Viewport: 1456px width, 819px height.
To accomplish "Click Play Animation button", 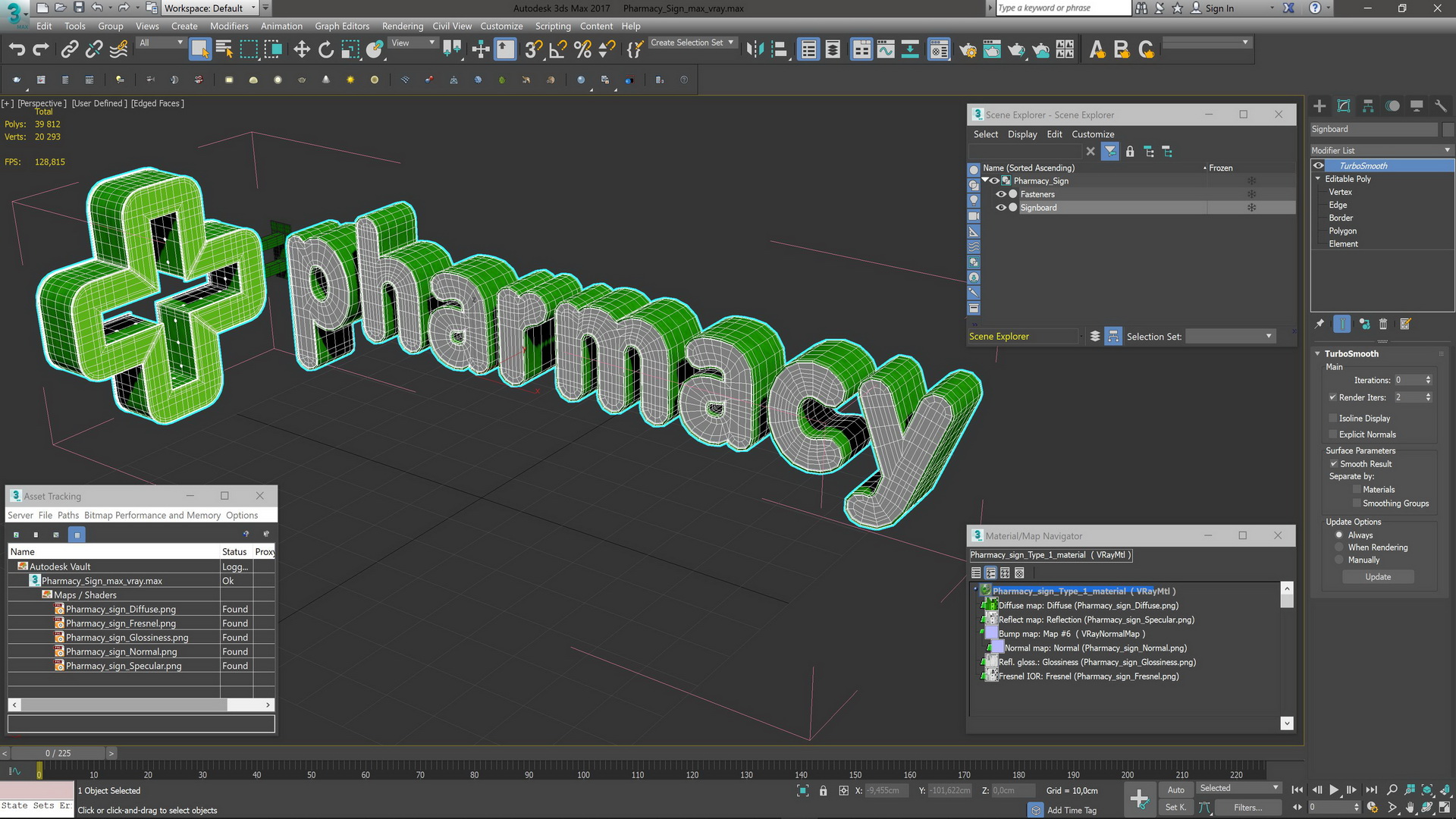I will (1334, 790).
